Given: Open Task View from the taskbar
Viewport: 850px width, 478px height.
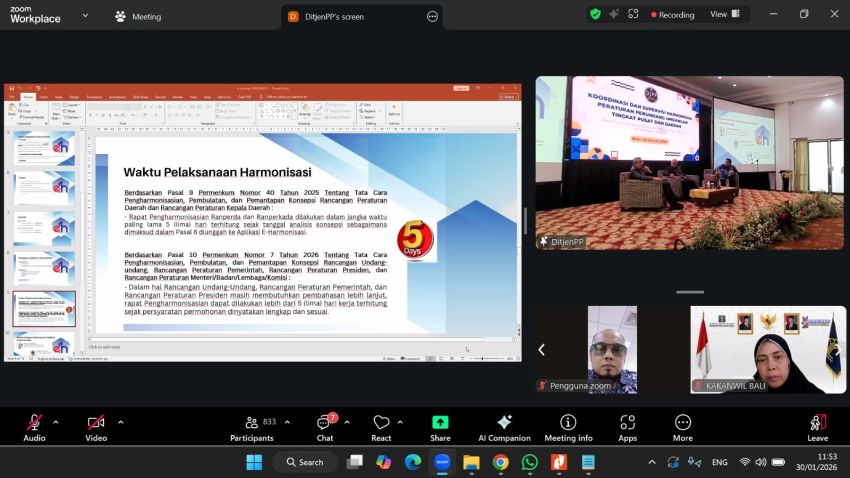Looking at the screenshot, I should (355, 462).
